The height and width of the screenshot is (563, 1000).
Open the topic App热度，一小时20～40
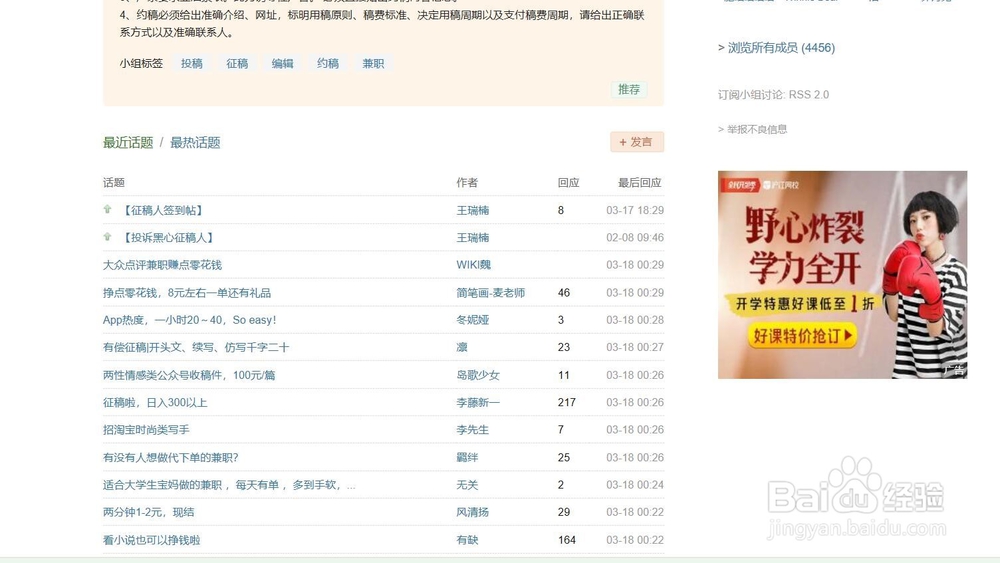tap(189, 319)
